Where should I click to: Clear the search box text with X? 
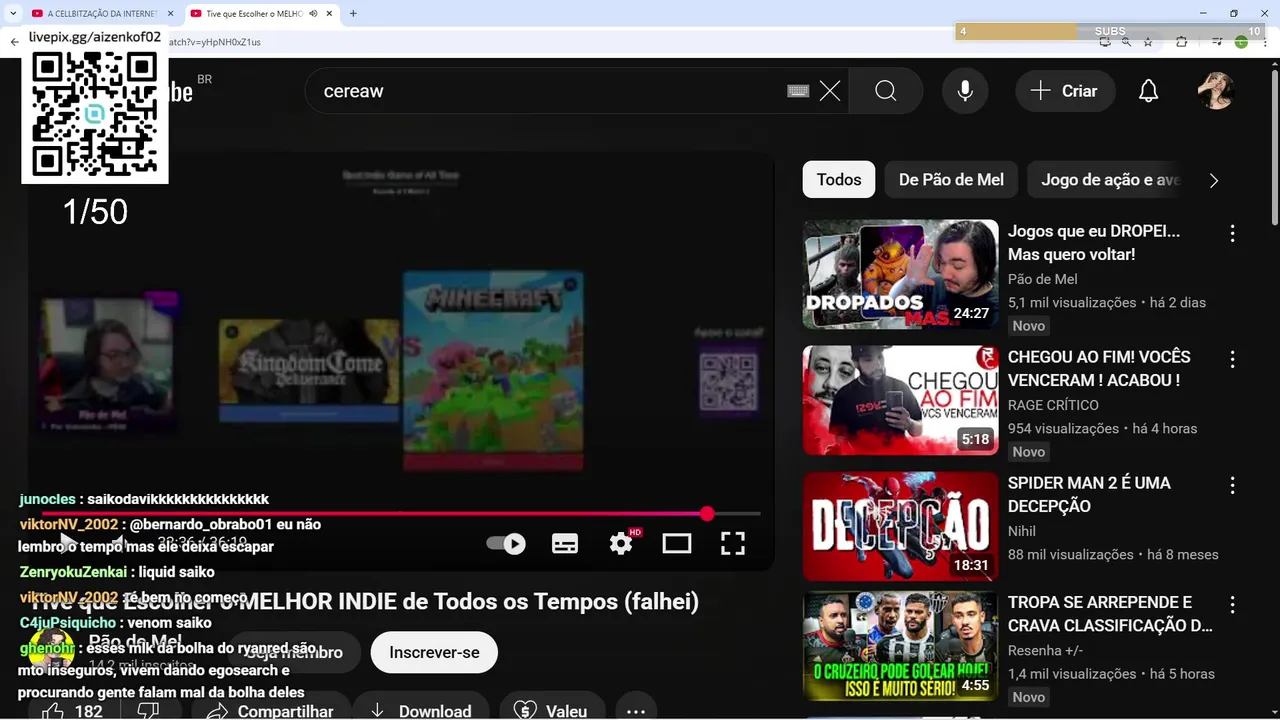[x=830, y=91]
